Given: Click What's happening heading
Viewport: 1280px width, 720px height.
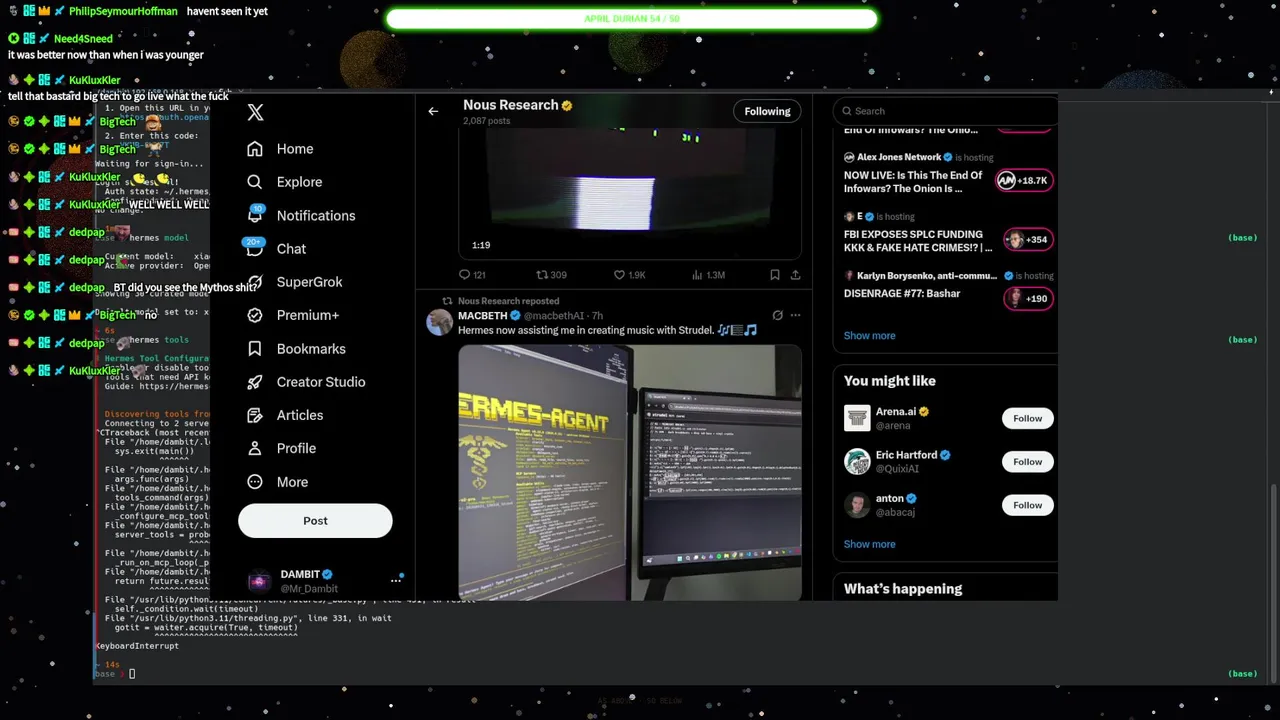Looking at the screenshot, I should click(x=903, y=589).
